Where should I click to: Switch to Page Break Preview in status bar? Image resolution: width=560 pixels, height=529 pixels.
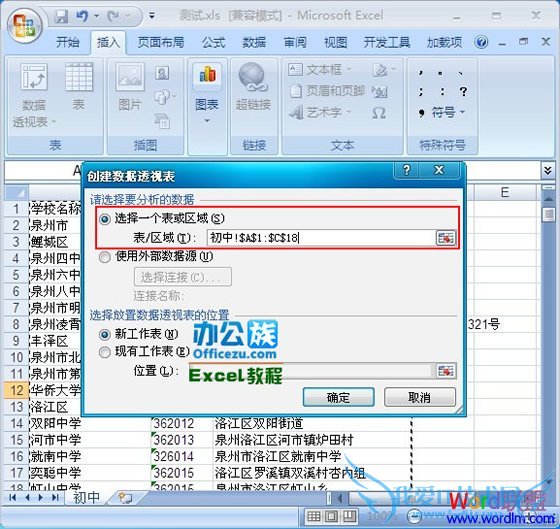(349, 516)
